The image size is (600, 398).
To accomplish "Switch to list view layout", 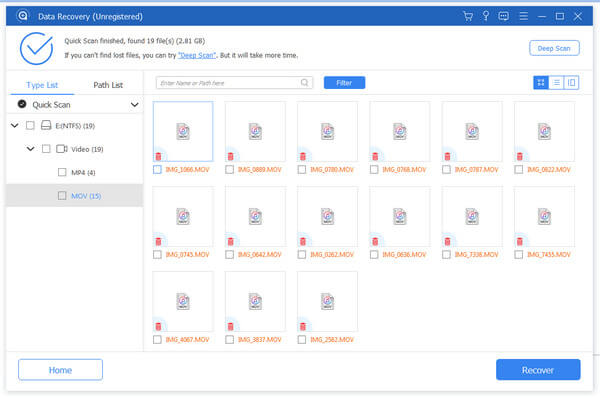I will 556,83.
